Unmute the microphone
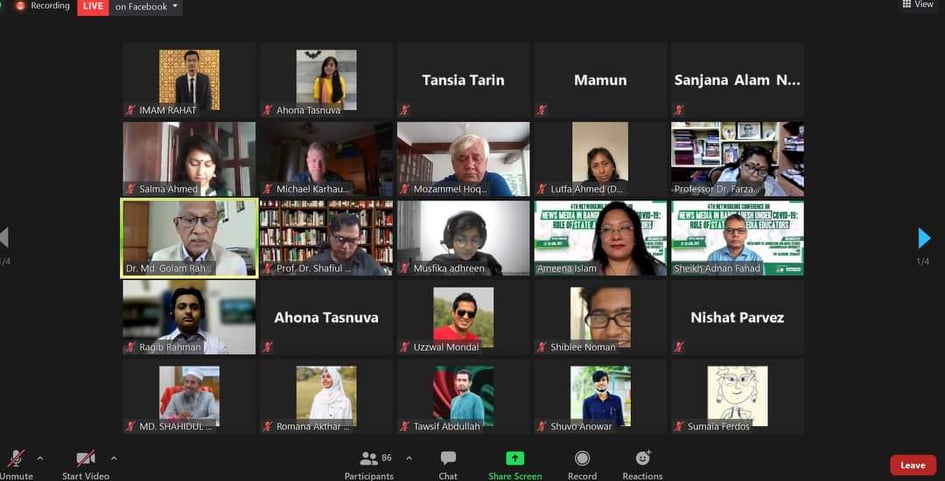The height and width of the screenshot is (481, 945). click(16, 458)
